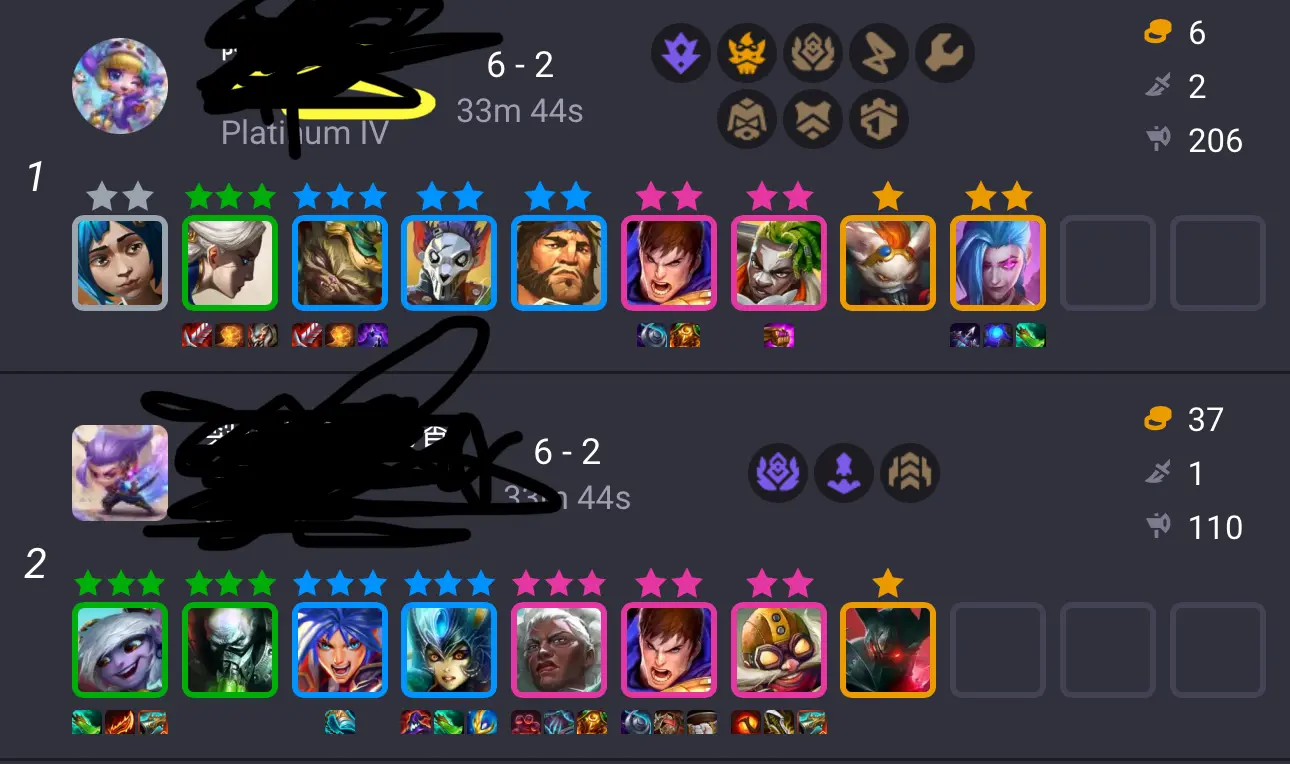
Task: Open second-place player's purple-haired avatar
Action: point(120,473)
